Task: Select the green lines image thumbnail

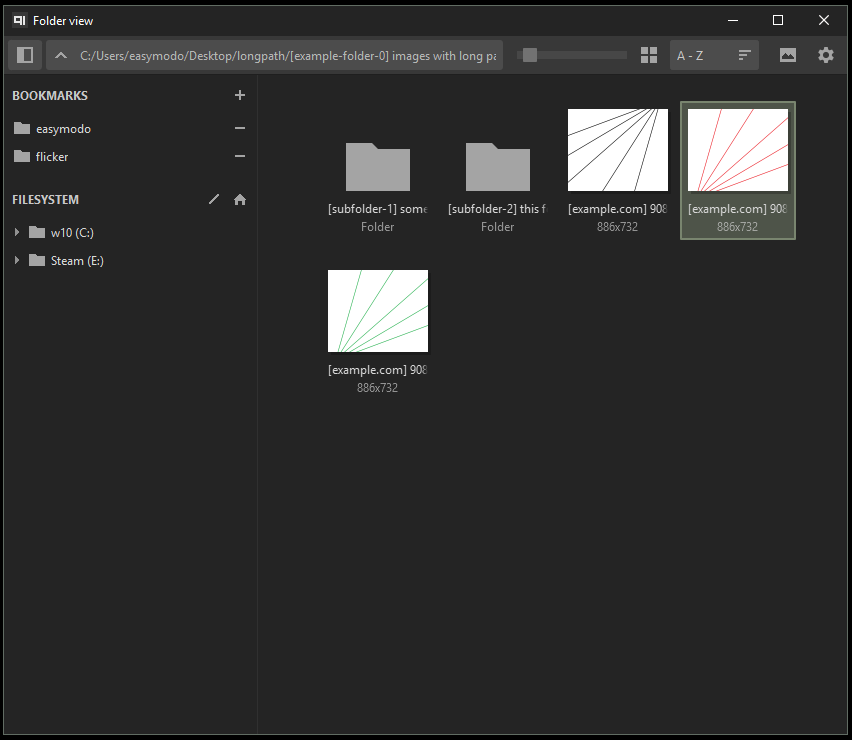Action: tap(378, 311)
